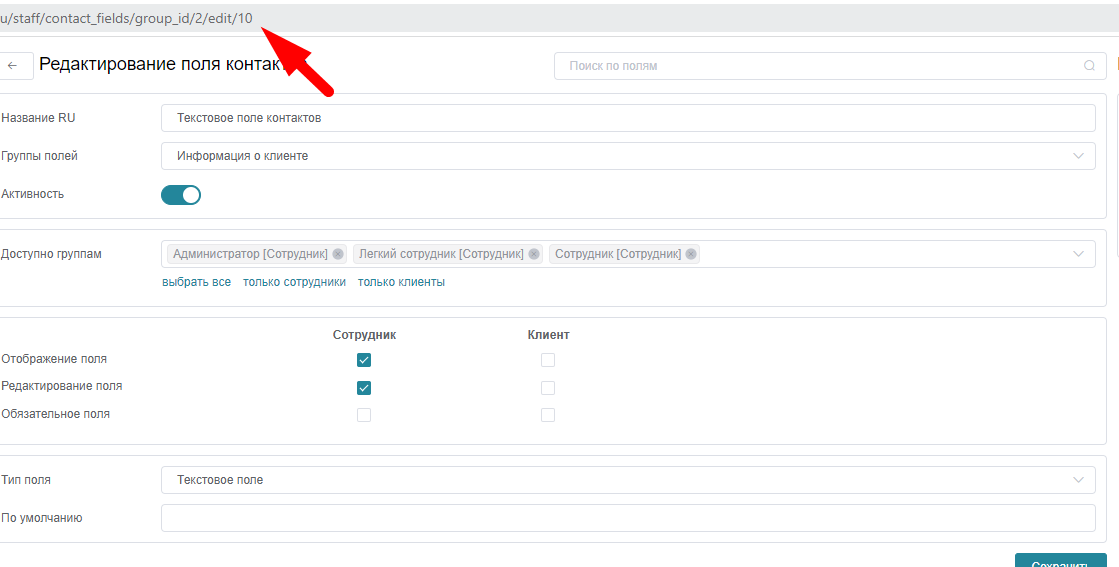Click the только клиенты link
Image resolution: width=1119 pixels, height=567 pixels.
401,282
